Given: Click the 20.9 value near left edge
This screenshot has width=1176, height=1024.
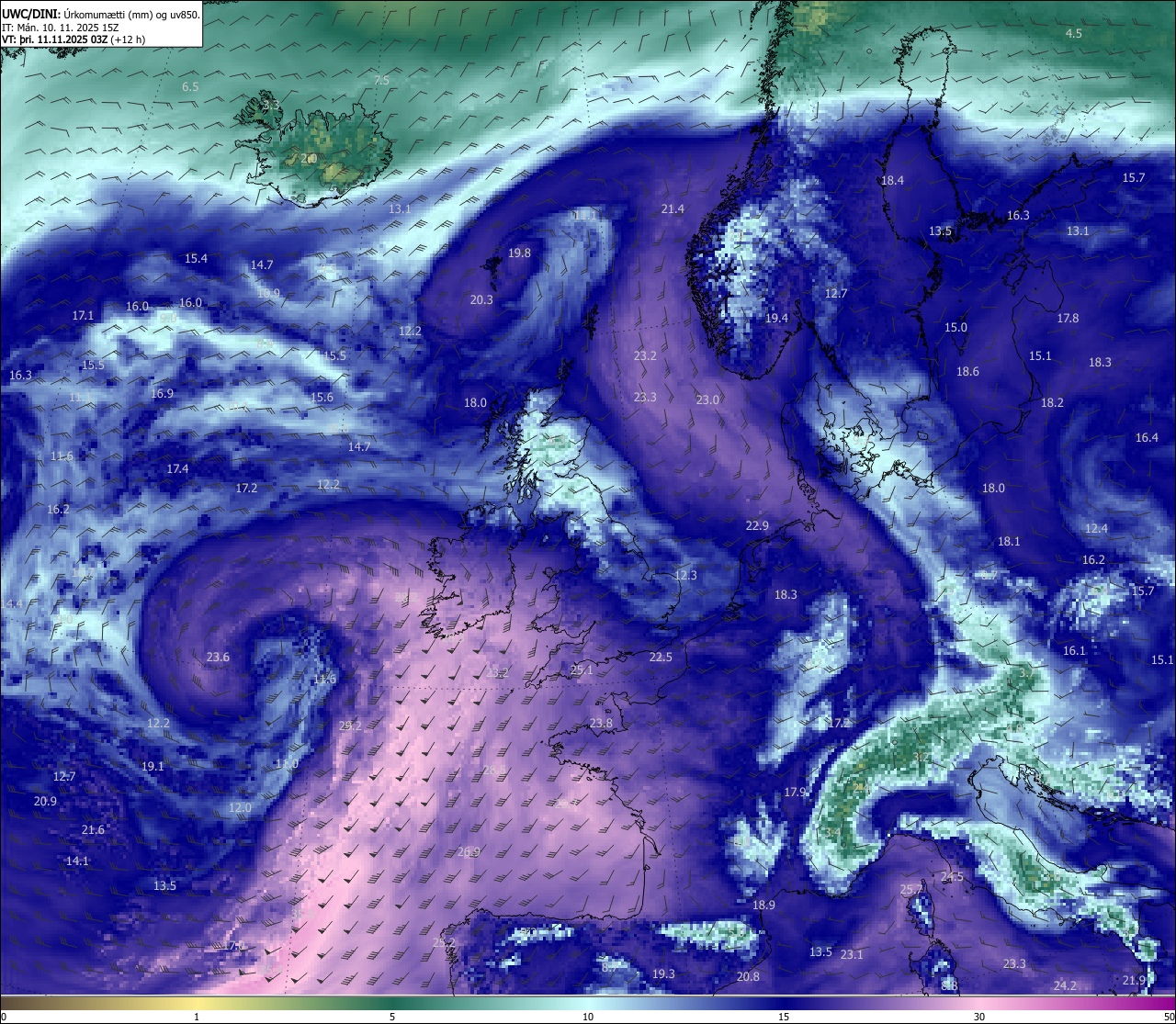Looking at the screenshot, I should pyautogui.click(x=45, y=802).
